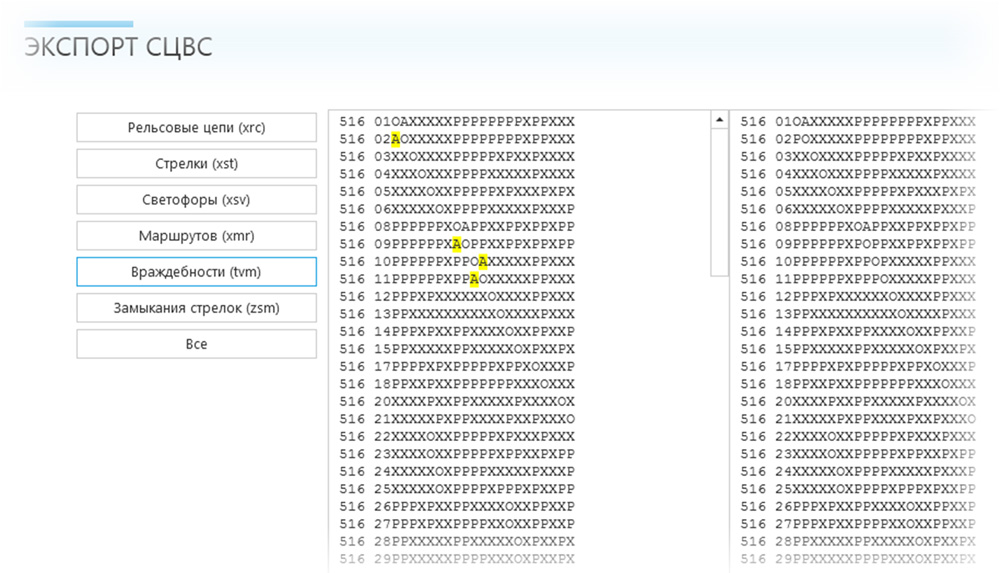Click the scrollbar thumb of the left listing

(719, 202)
